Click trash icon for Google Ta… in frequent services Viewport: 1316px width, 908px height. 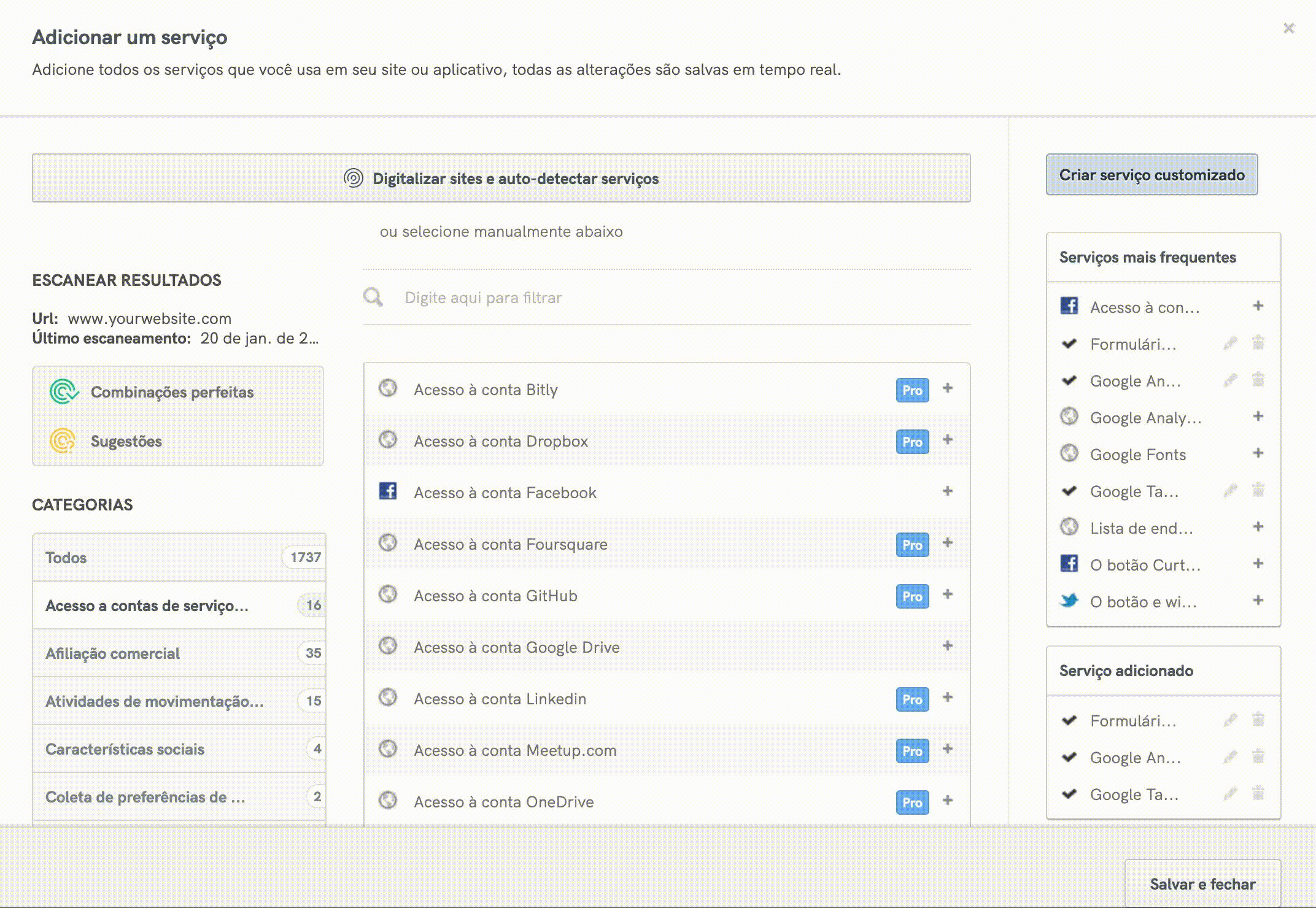(1258, 490)
